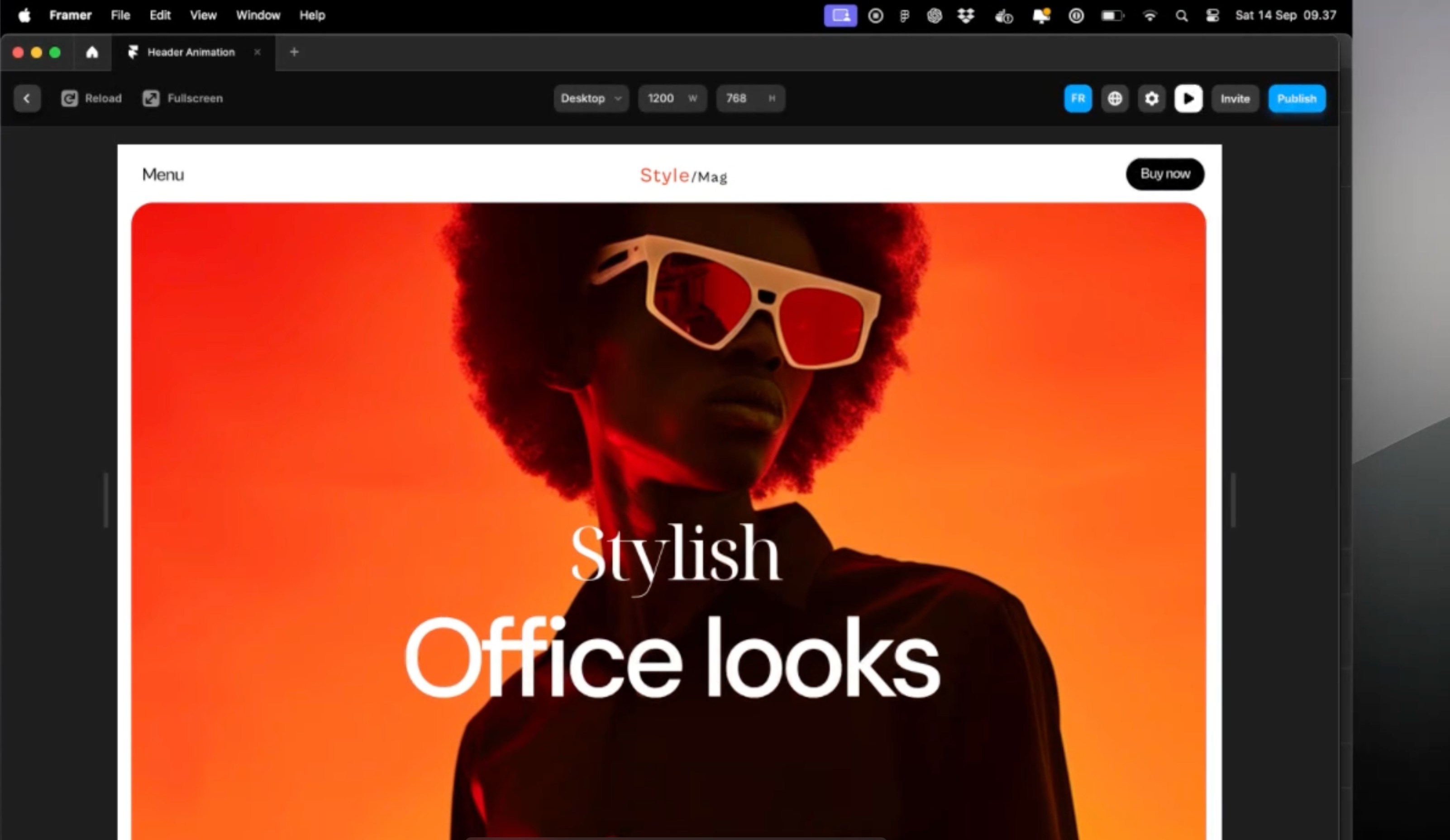
Task: Expand the Desktop size chevron
Action: (x=619, y=98)
